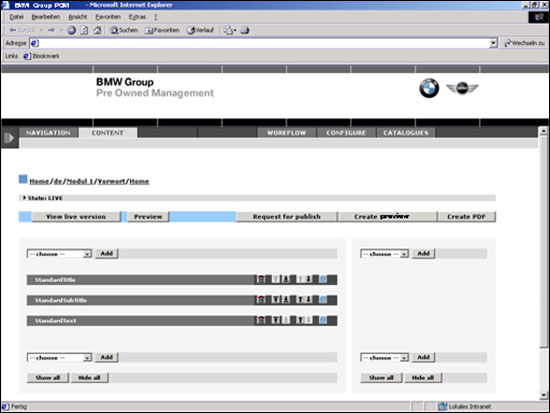Image resolution: width=550 pixels, height=413 pixels.
Task: Edit StandardText using the blue icon
Action: point(323,320)
